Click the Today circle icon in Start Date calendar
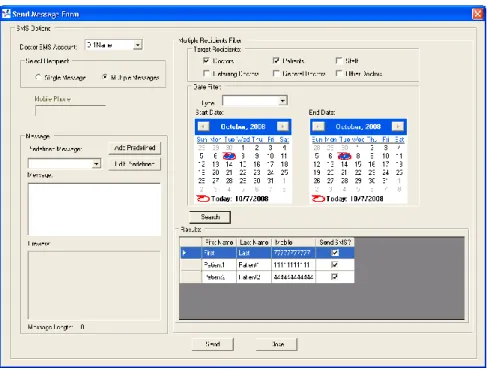This screenshot has width=487, height=371. click(203, 199)
